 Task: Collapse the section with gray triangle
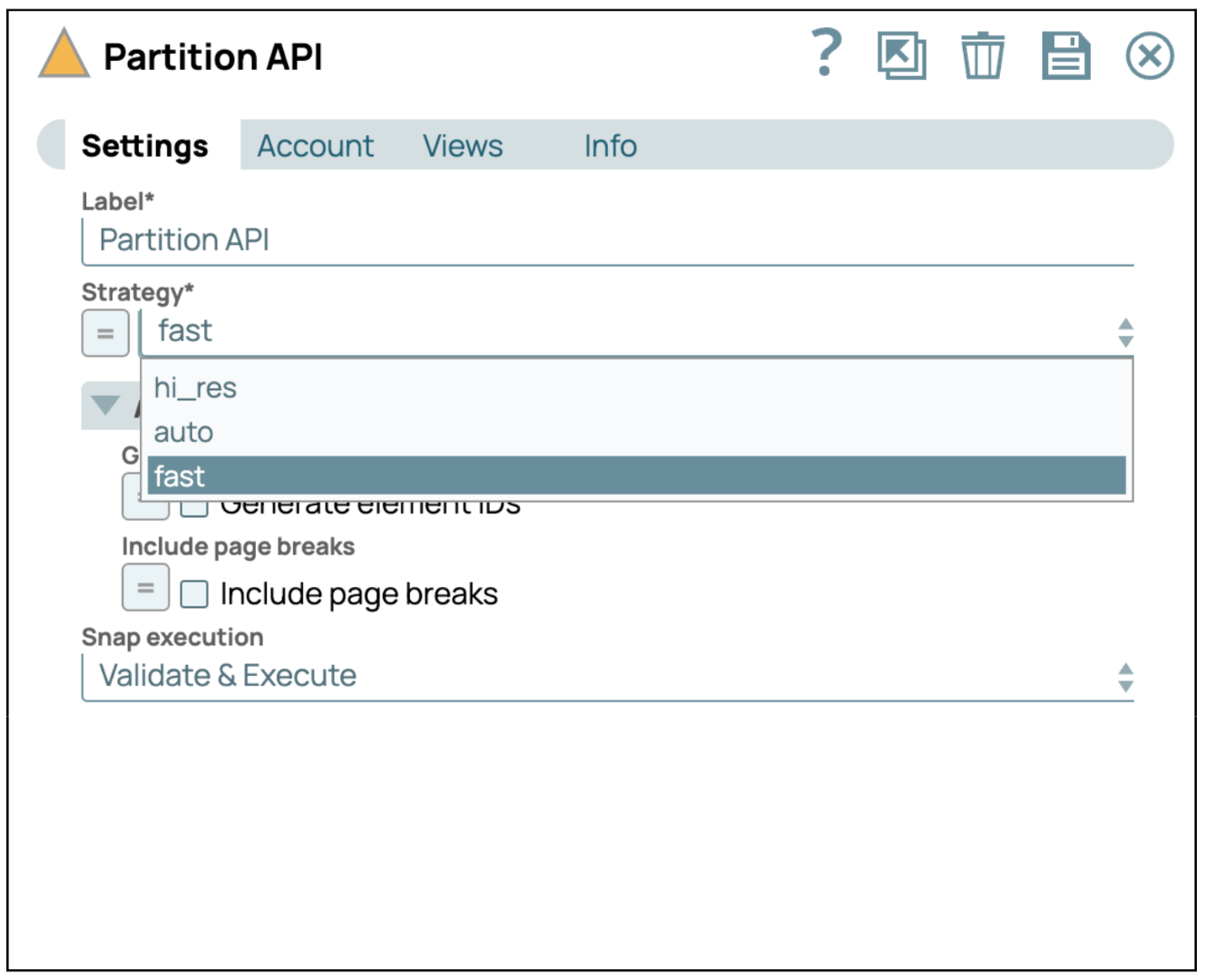click(105, 406)
